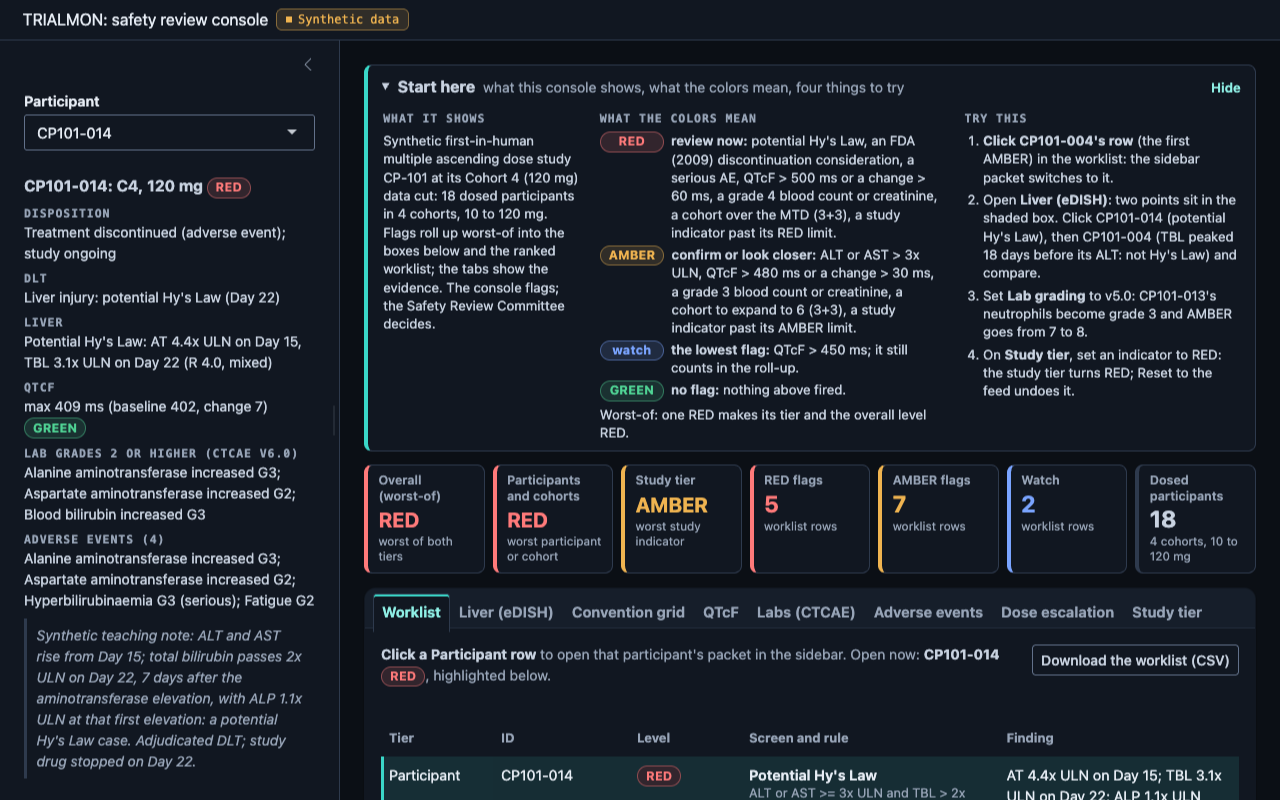The image size is (1280, 800).
Task: Select the Worklist tab
Action: pos(411,612)
